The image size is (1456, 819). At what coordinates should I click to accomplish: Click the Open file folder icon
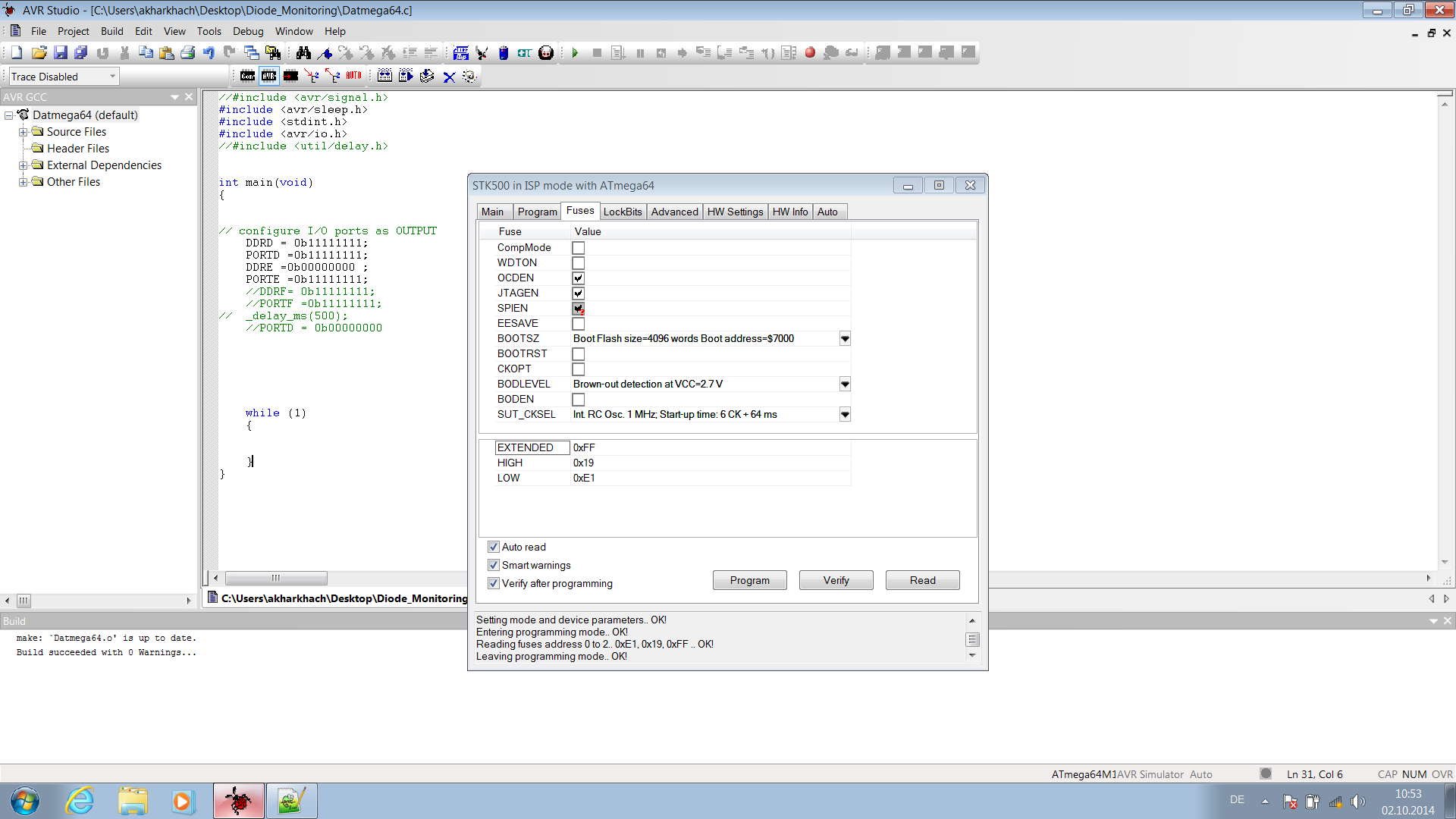[x=39, y=52]
